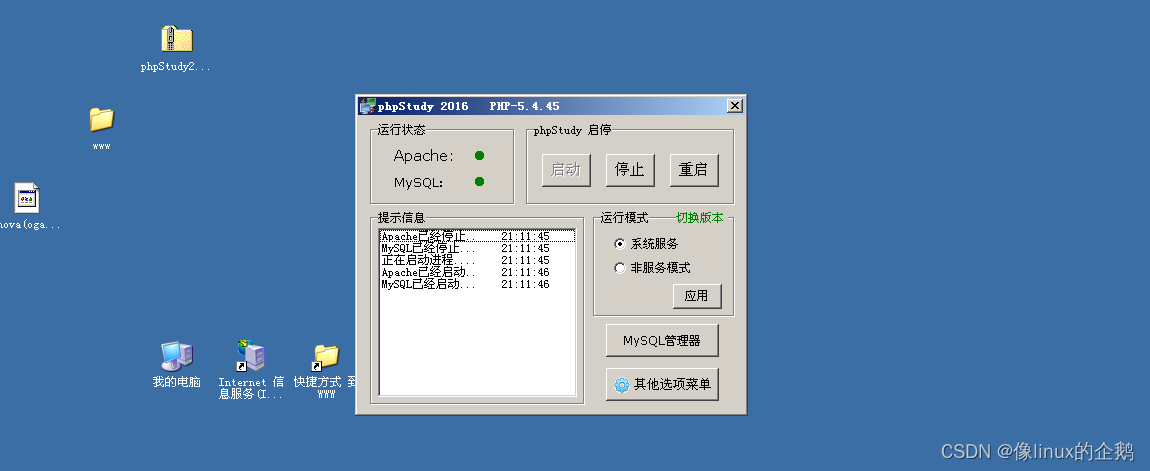The width and height of the screenshot is (1150, 471).
Task: Open 快捷方式 到 WWW folder shortcut
Action: coord(326,357)
